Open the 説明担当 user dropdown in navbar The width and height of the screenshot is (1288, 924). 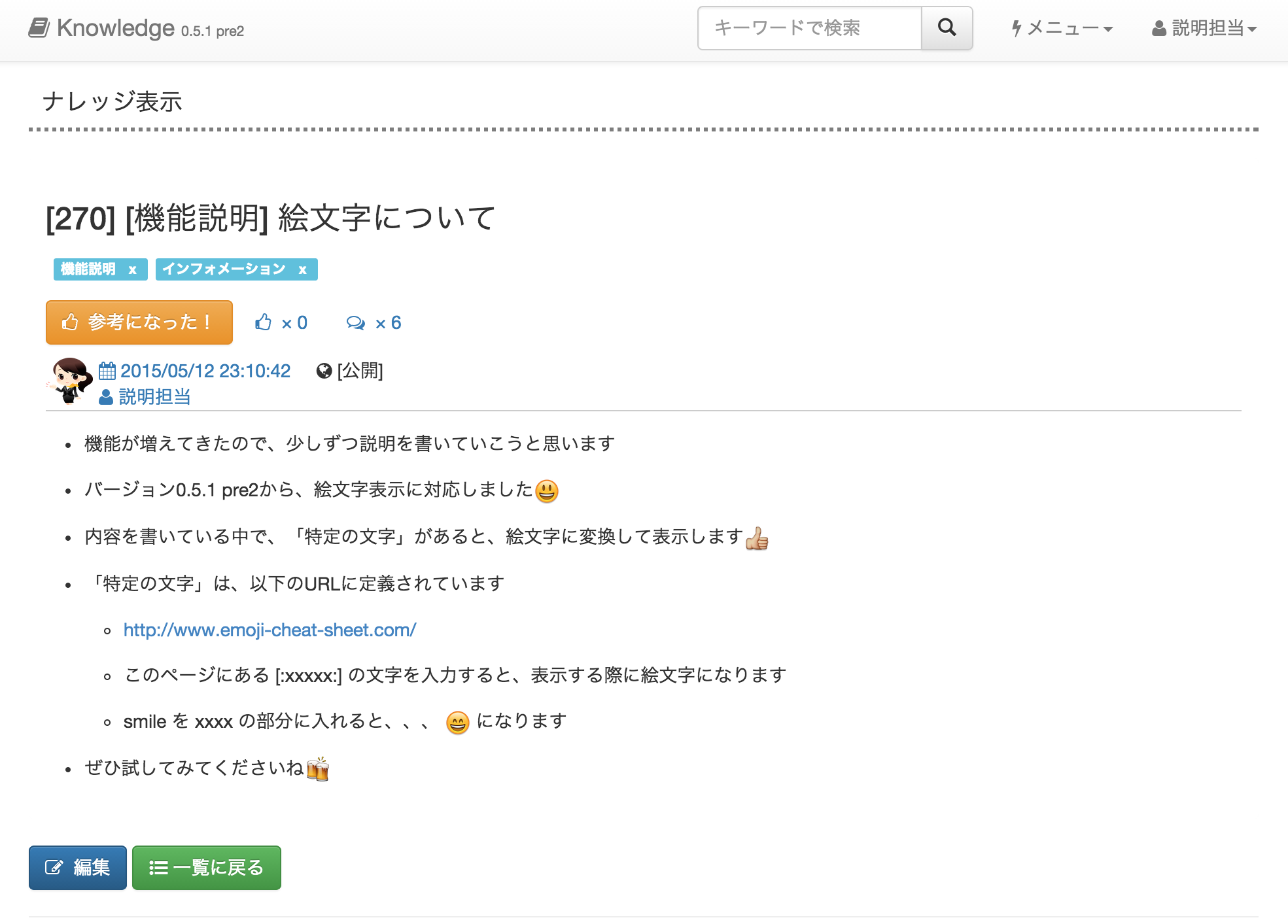tap(1204, 28)
